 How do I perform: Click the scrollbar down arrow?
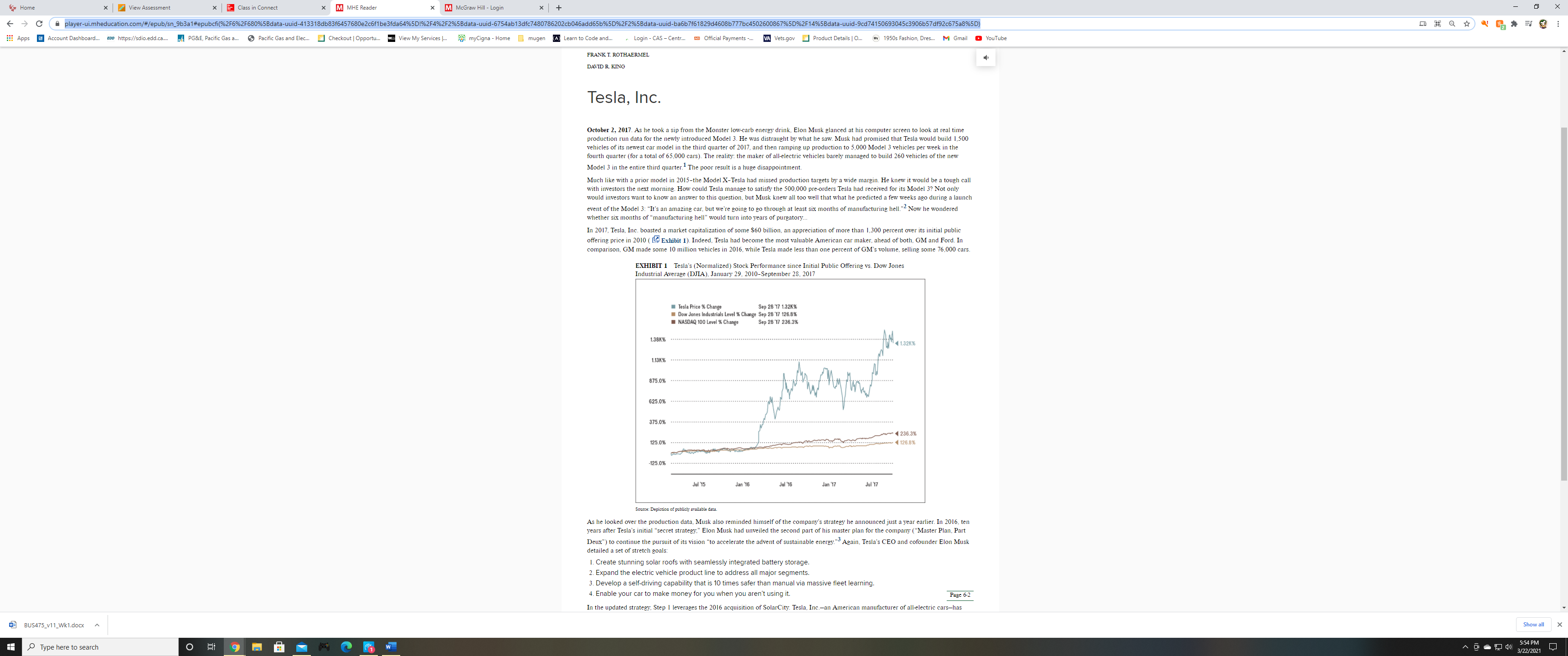1564,607
